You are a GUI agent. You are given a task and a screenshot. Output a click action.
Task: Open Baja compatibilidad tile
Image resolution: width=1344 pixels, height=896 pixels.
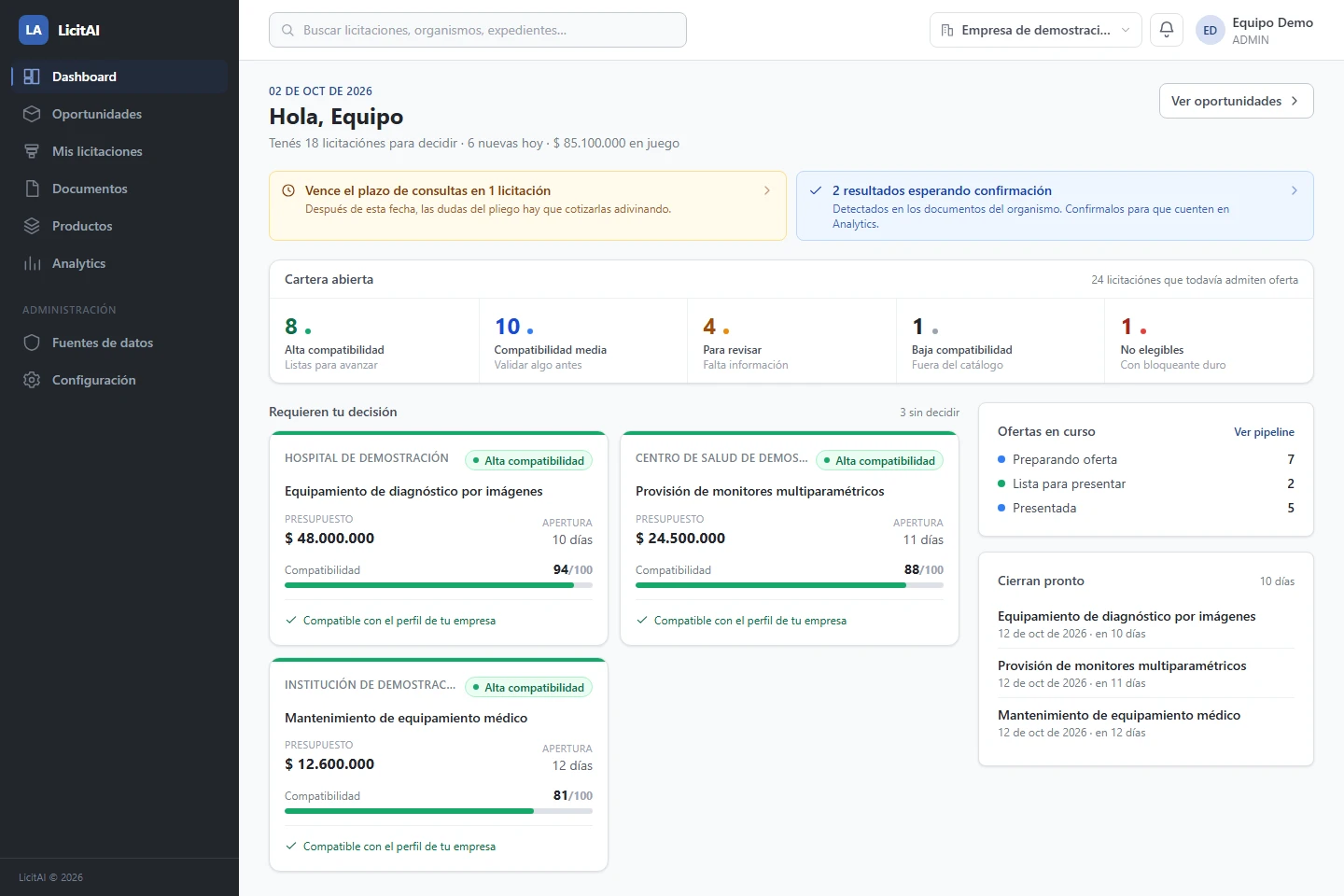[1001, 341]
